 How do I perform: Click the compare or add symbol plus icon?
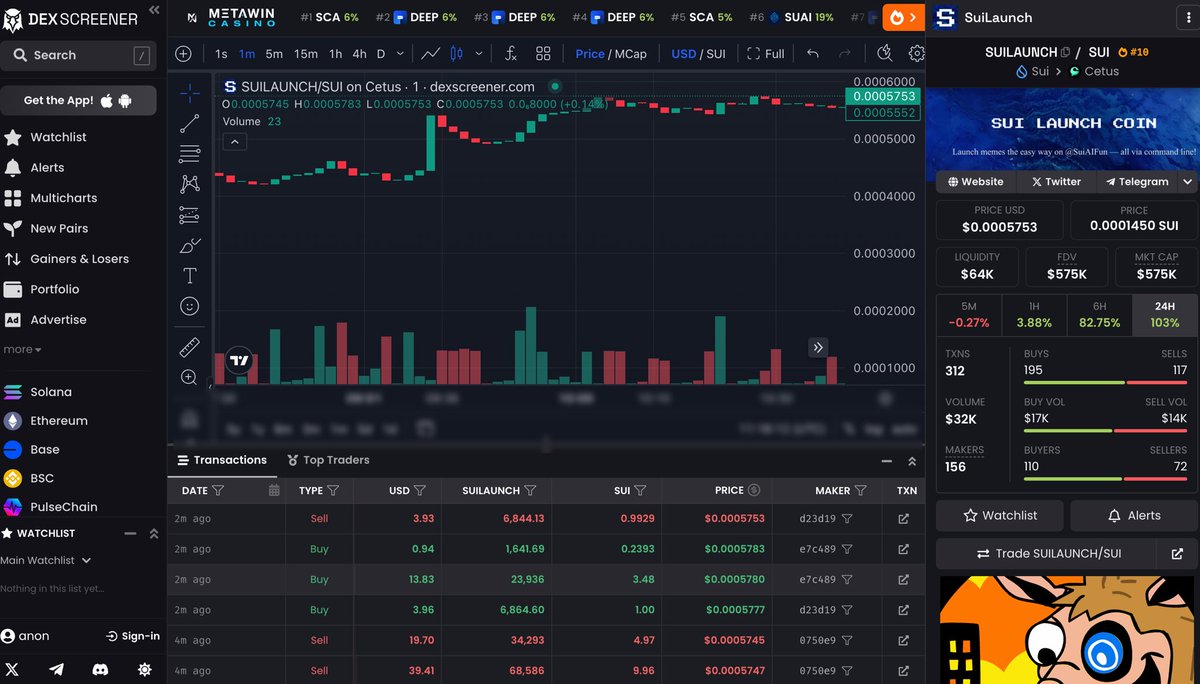coord(183,54)
